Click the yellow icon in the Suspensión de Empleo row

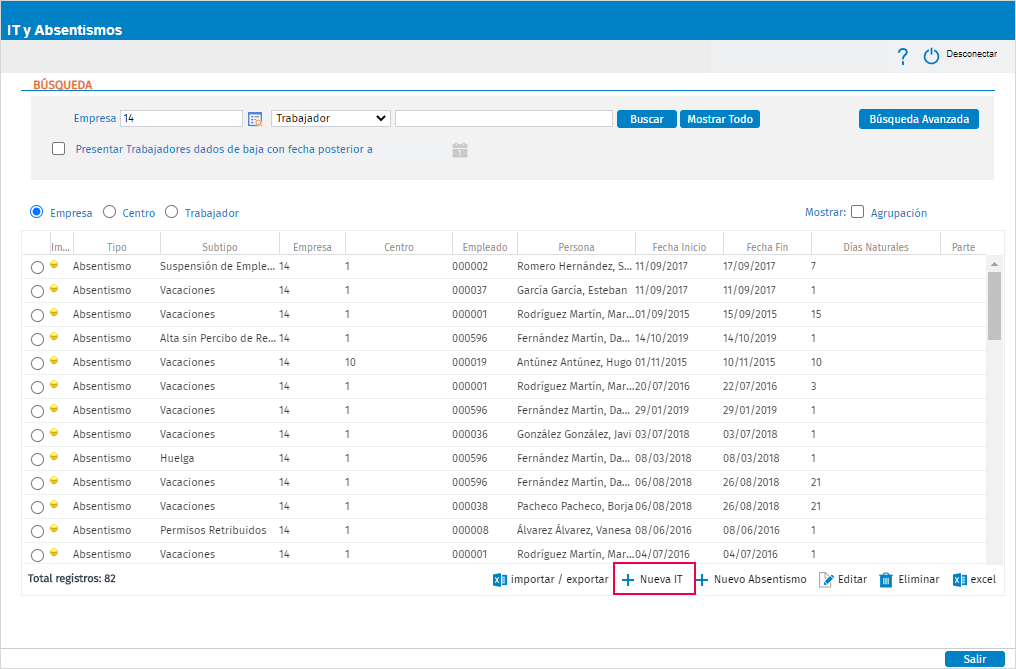[54, 264]
